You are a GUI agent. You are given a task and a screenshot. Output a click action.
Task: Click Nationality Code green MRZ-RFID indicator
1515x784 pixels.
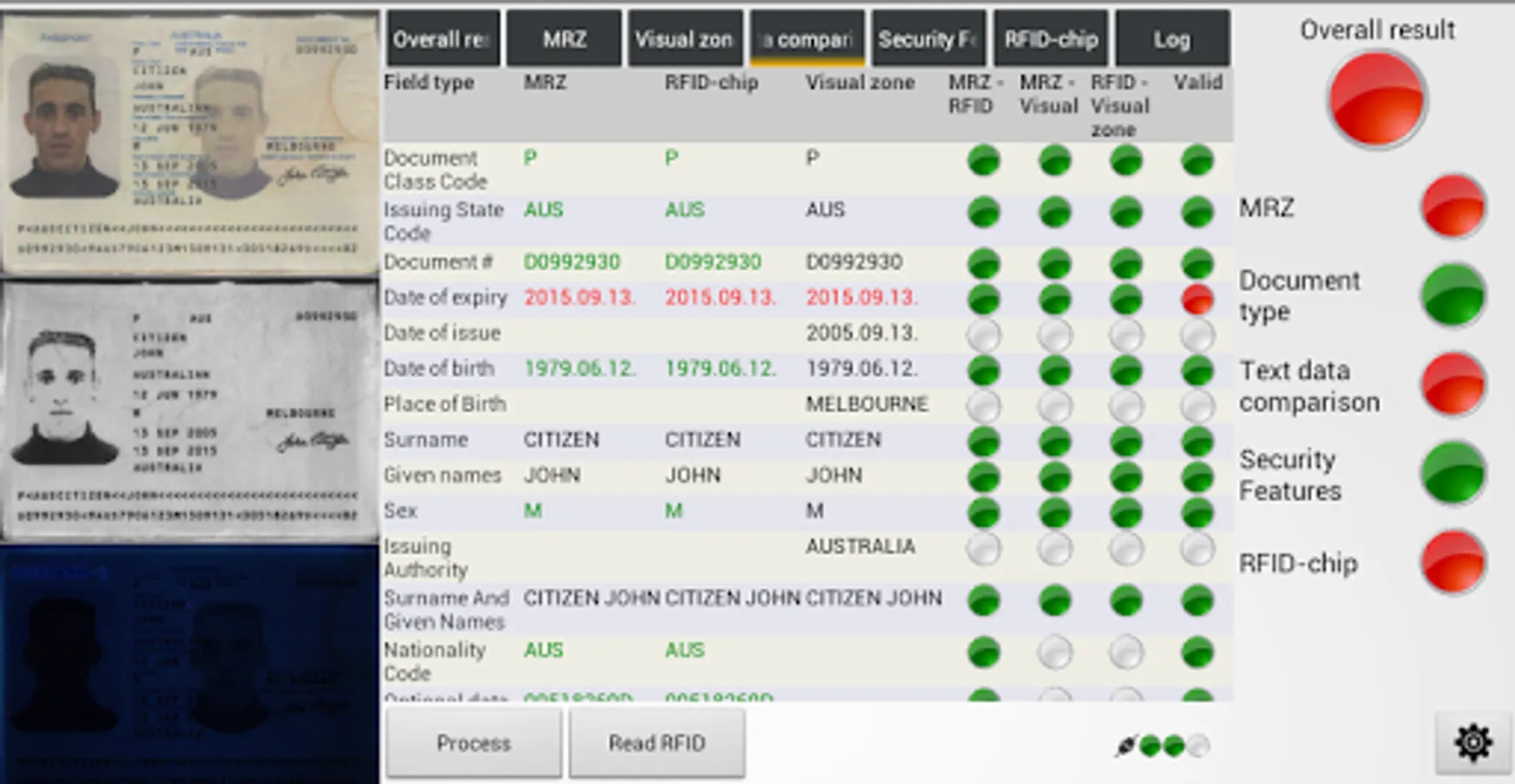point(984,652)
